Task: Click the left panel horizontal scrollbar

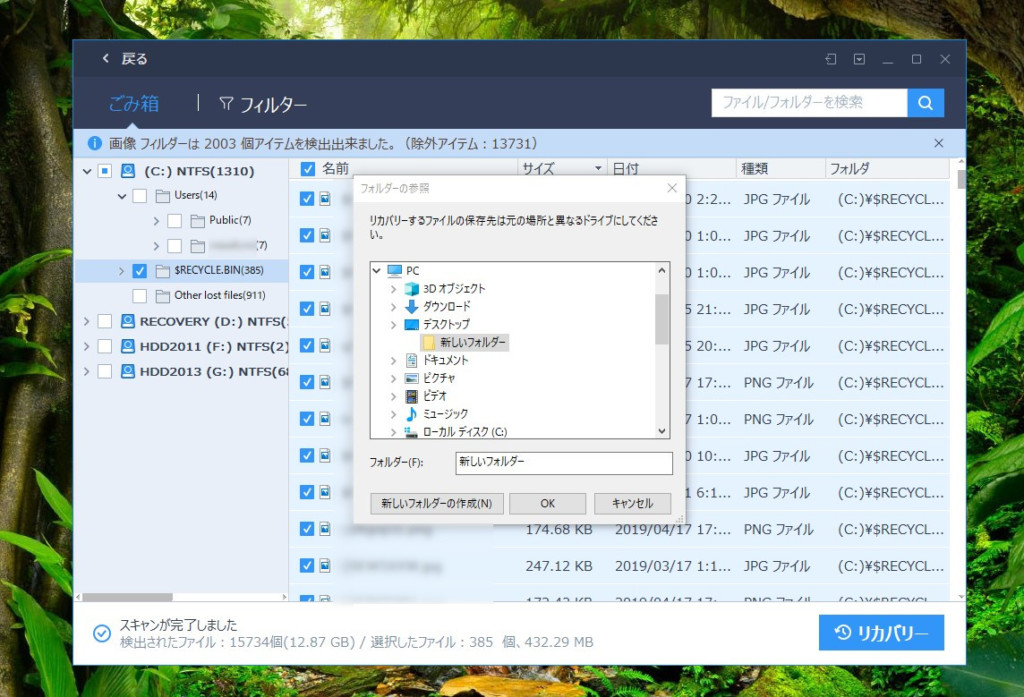Action: [x=128, y=597]
